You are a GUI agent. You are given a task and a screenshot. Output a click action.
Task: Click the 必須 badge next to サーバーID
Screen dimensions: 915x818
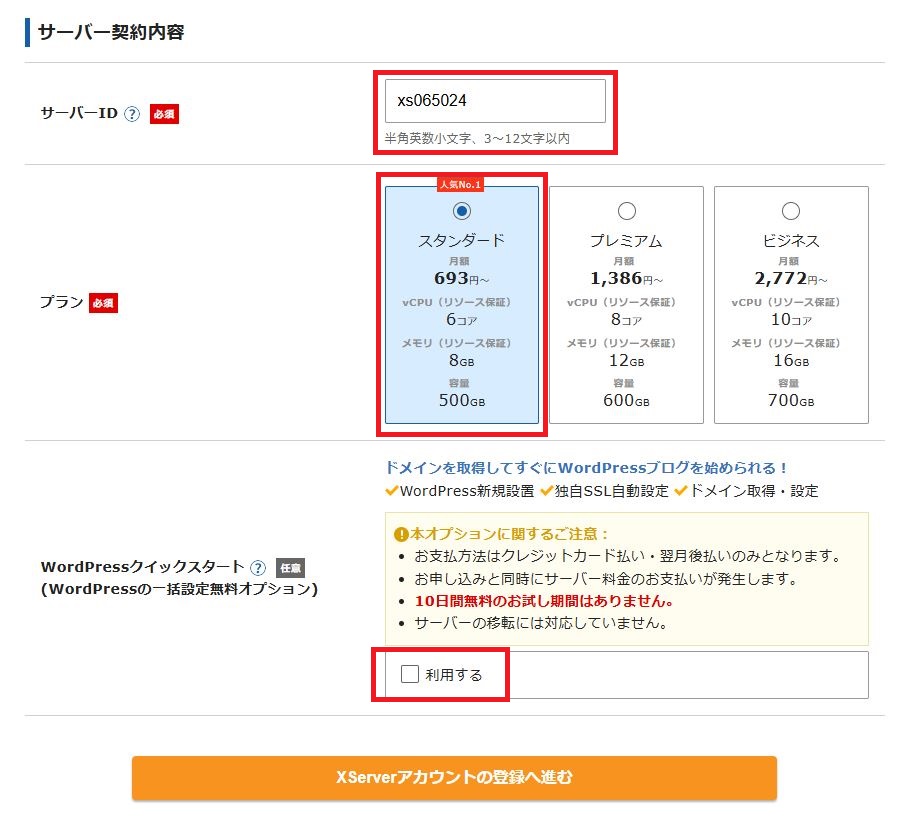coord(163,114)
